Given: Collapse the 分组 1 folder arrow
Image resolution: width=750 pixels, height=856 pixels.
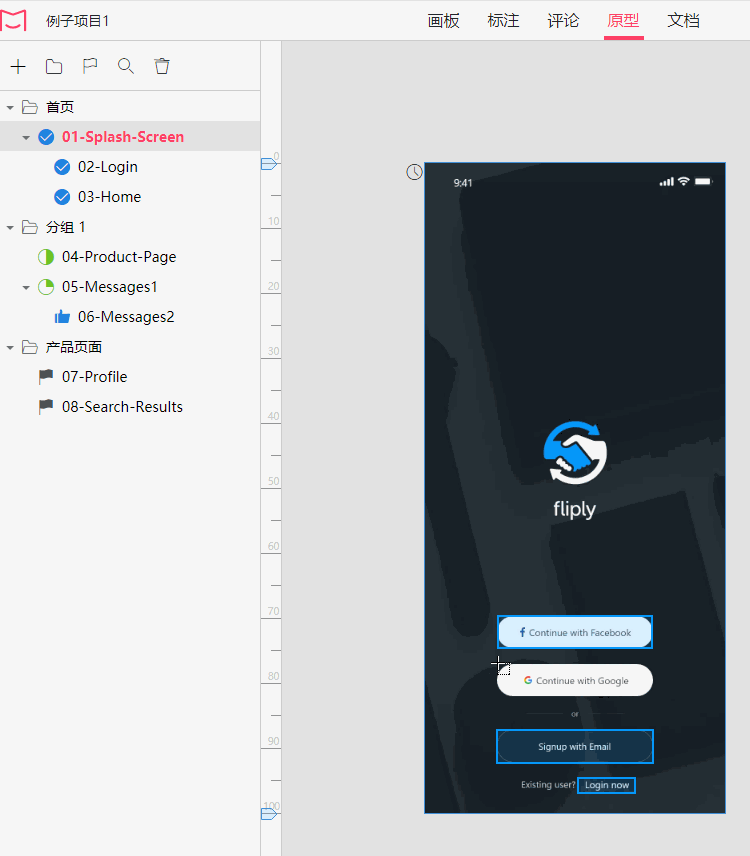Looking at the screenshot, I should pyautogui.click(x=10, y=228).
